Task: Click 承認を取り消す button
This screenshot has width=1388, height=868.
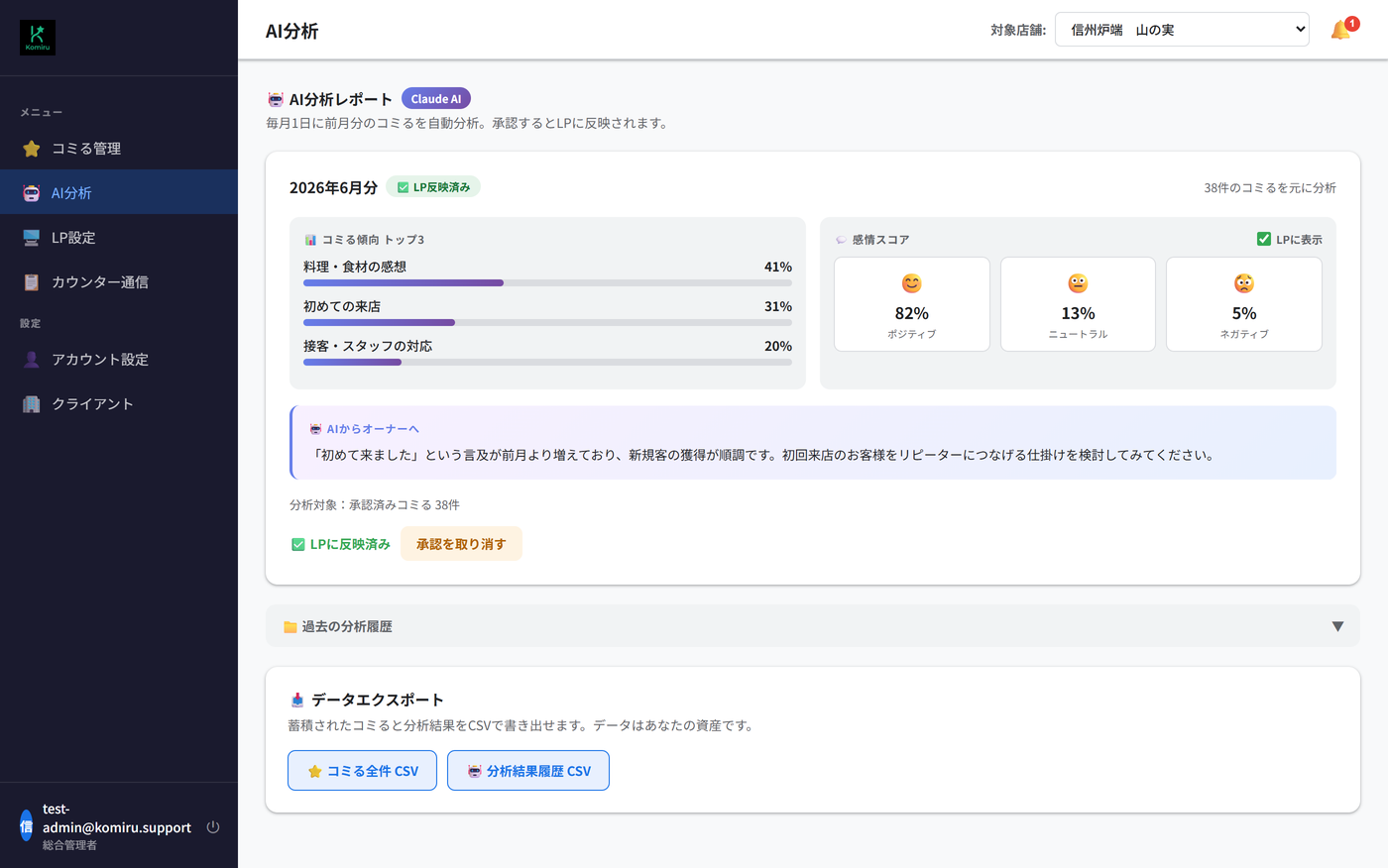Action: pos(461,544)
